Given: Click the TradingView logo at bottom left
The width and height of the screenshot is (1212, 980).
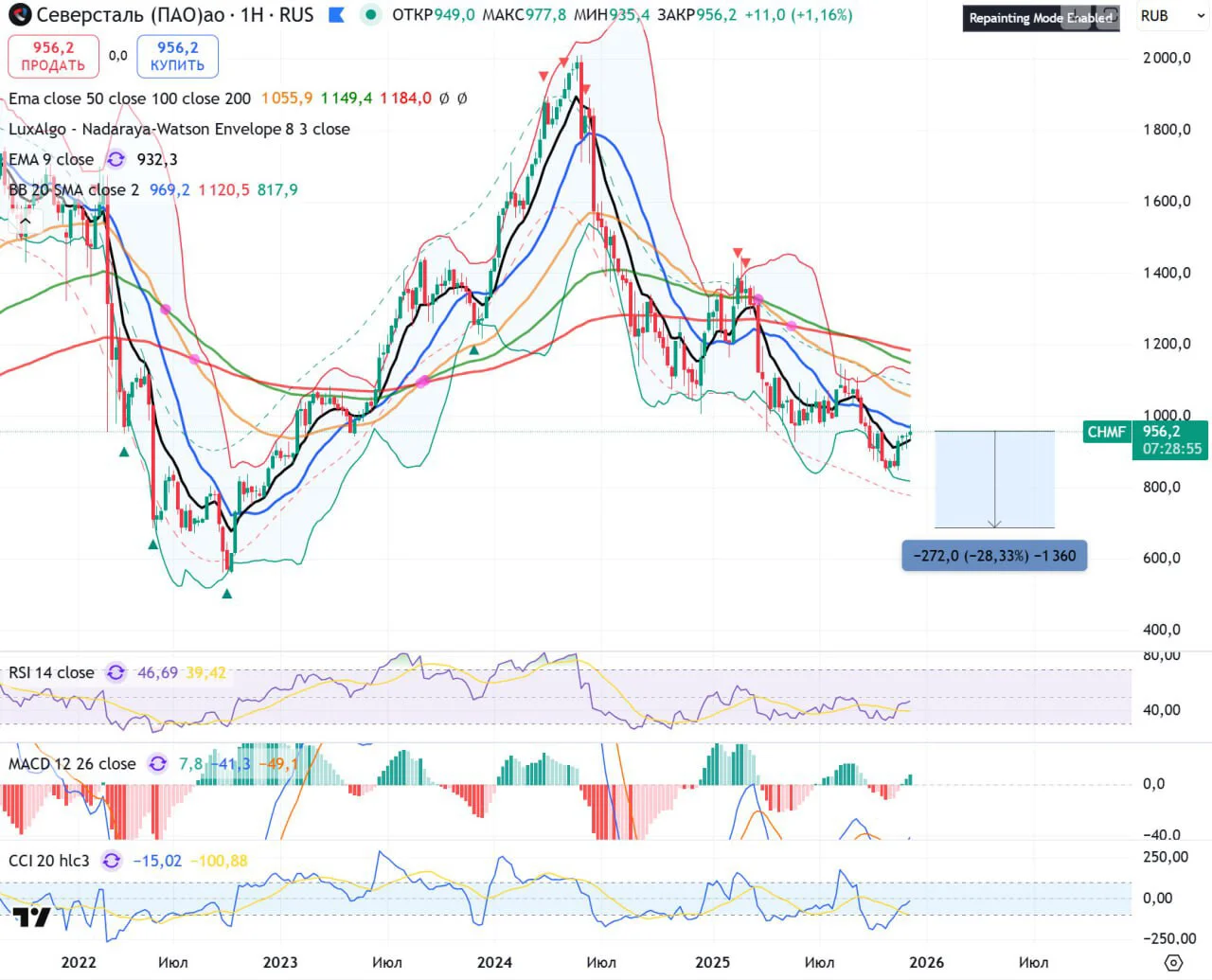Looking at the screenshot, I should [x=31, y=917].
